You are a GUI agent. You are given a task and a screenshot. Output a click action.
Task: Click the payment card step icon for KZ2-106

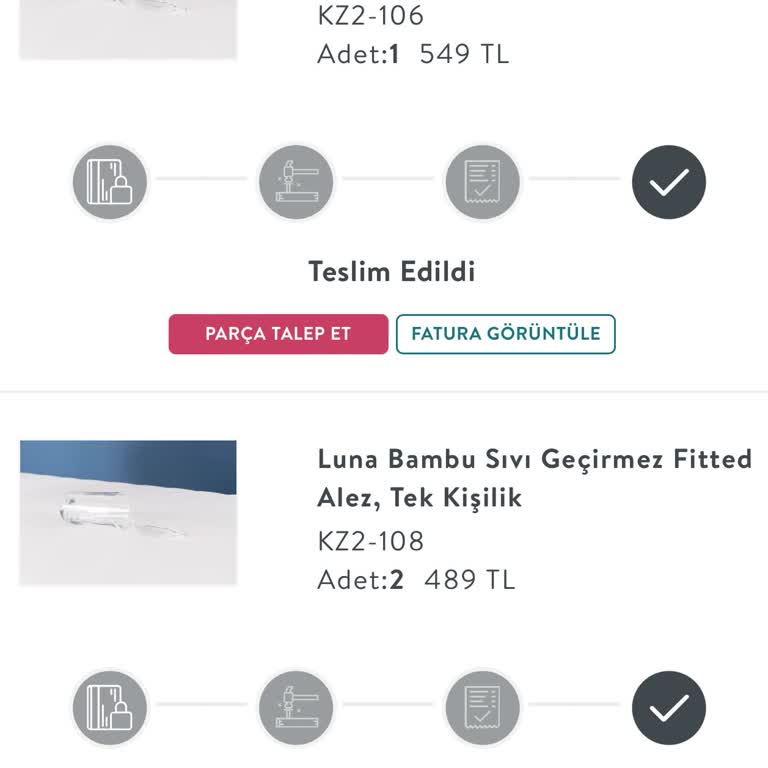point(109,182)
